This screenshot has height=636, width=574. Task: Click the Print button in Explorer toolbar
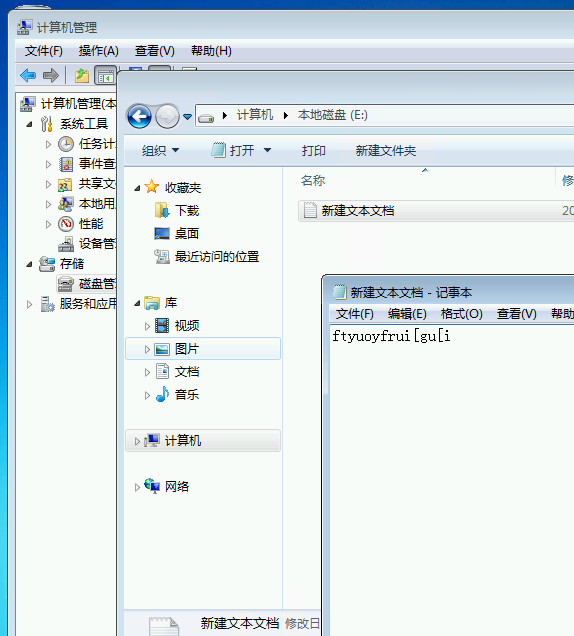tap(314, 150)
